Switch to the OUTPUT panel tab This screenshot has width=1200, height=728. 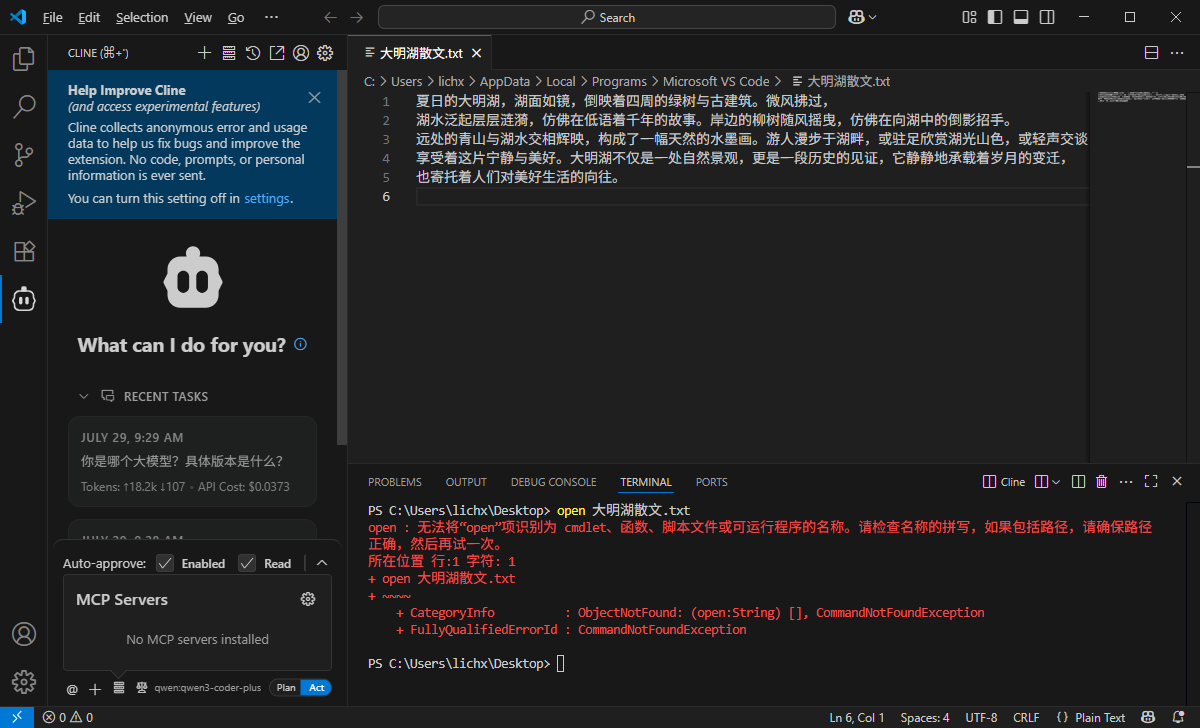pyautogui.click(x=466, y=482)
